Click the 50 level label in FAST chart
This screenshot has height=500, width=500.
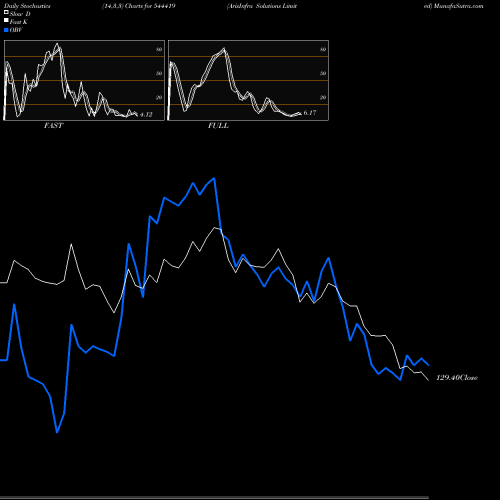click(x=159, y=73)
